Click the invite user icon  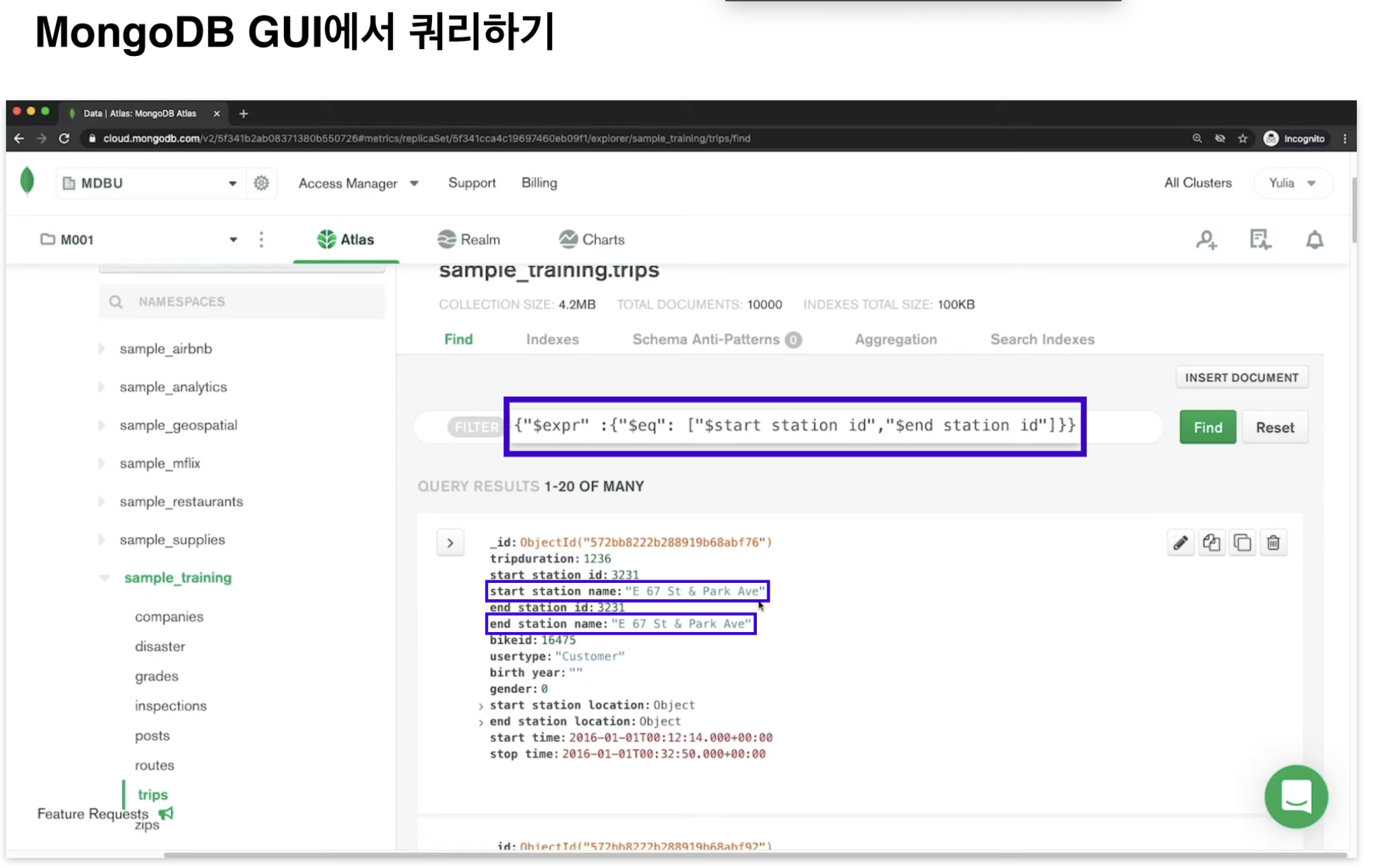(1207, 240)
